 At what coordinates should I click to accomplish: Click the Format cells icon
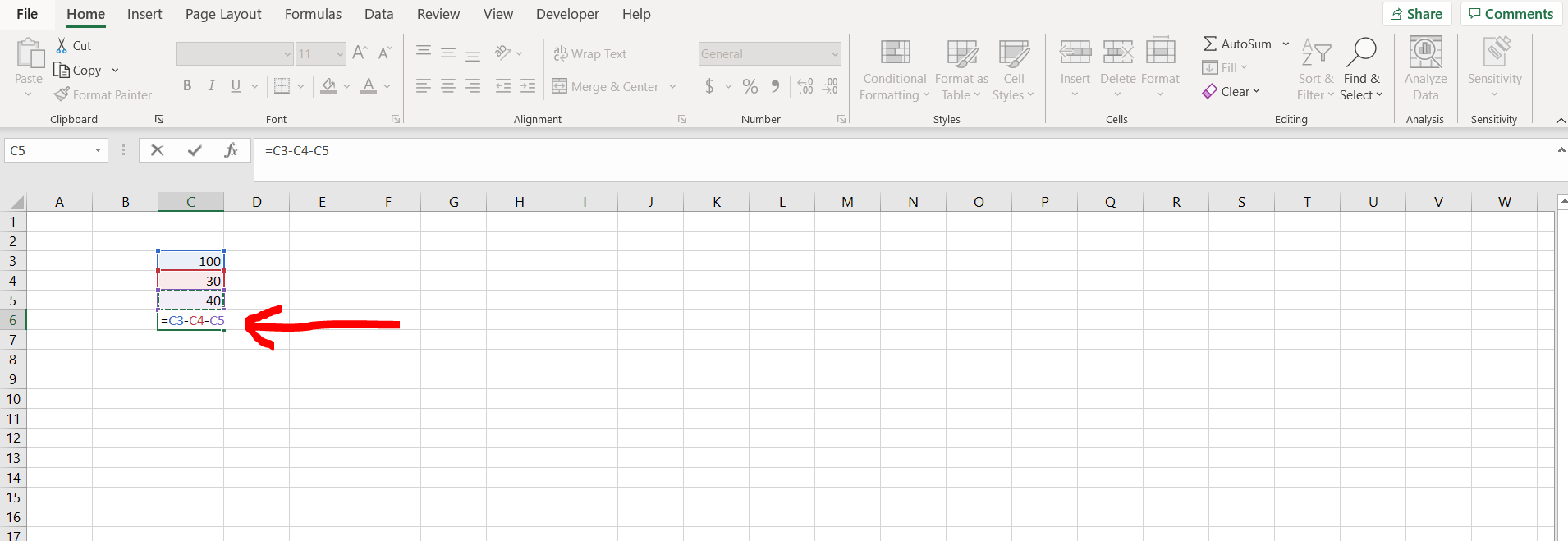point(1161,52)
